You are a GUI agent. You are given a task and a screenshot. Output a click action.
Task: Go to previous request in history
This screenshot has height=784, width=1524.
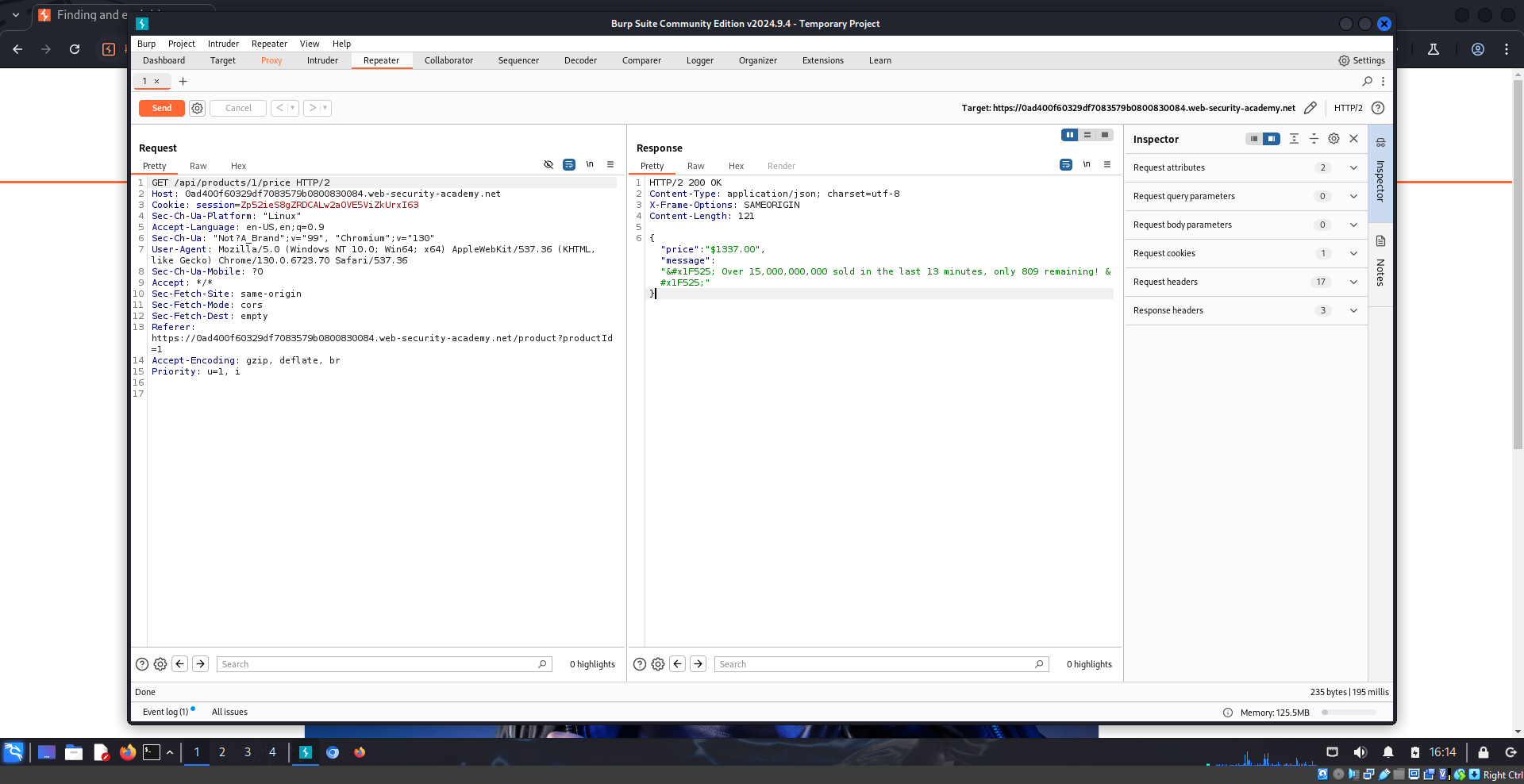[x=279, y=108]
